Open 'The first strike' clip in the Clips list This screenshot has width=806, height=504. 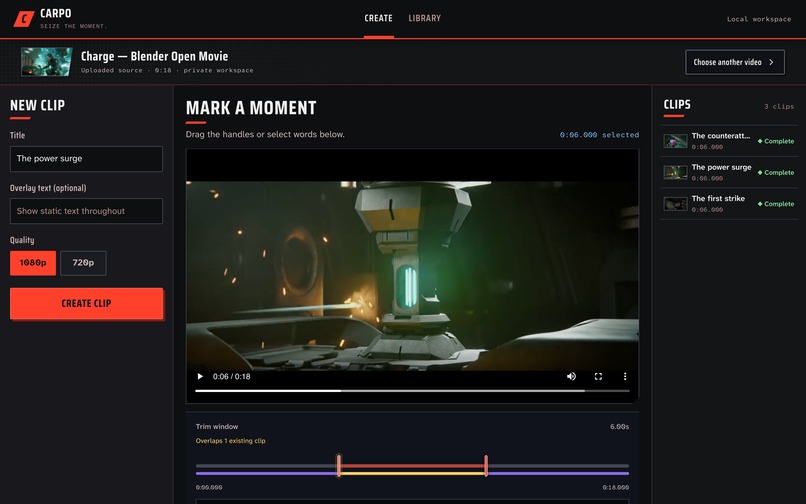pyautogui.click(x=729, y=204)
